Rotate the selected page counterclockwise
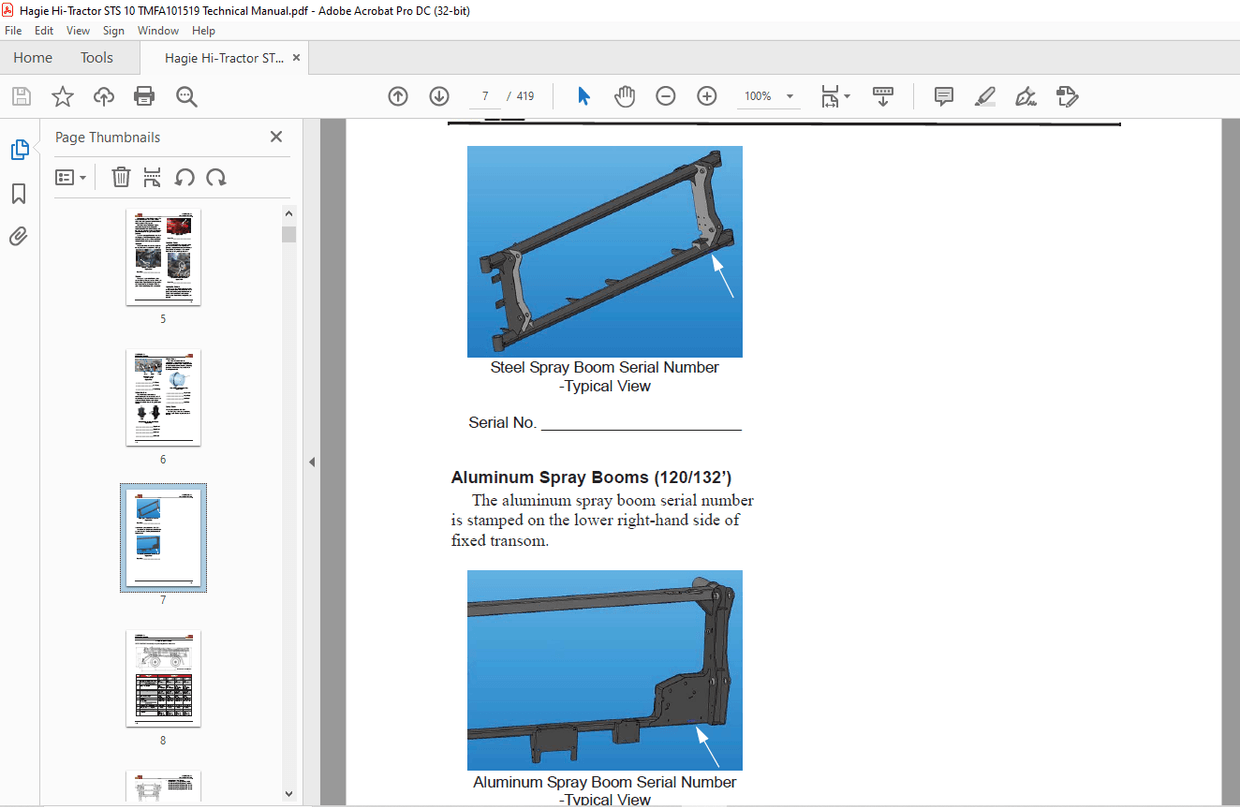Image resolution: width=1240 pixels, height=807 pixels. point(185,177)
